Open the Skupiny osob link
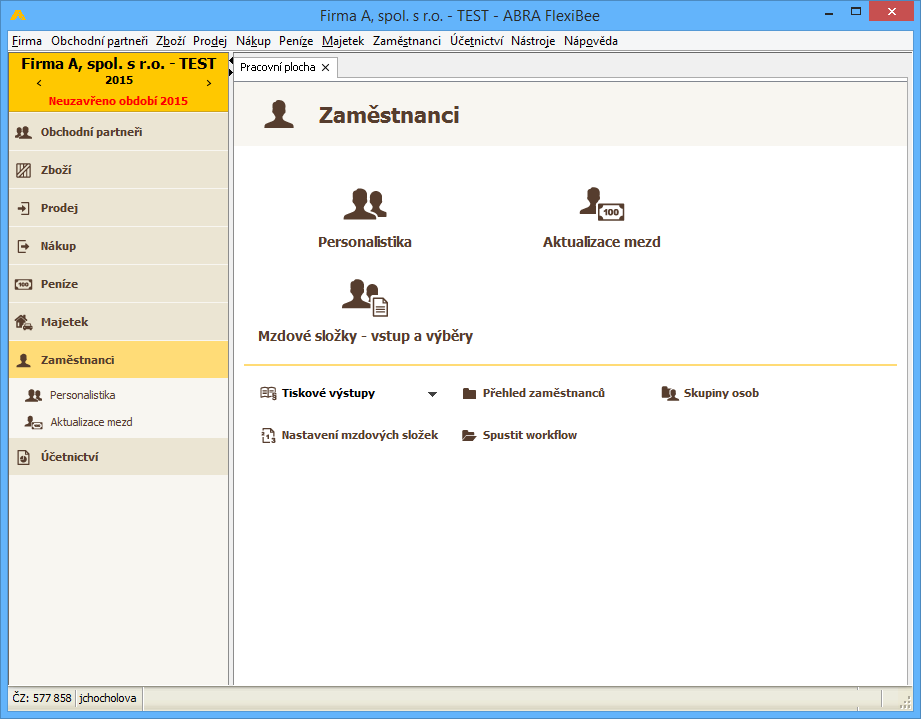This screenshot has width=921, height=719. pyautogui.click(x=721, y=393)
